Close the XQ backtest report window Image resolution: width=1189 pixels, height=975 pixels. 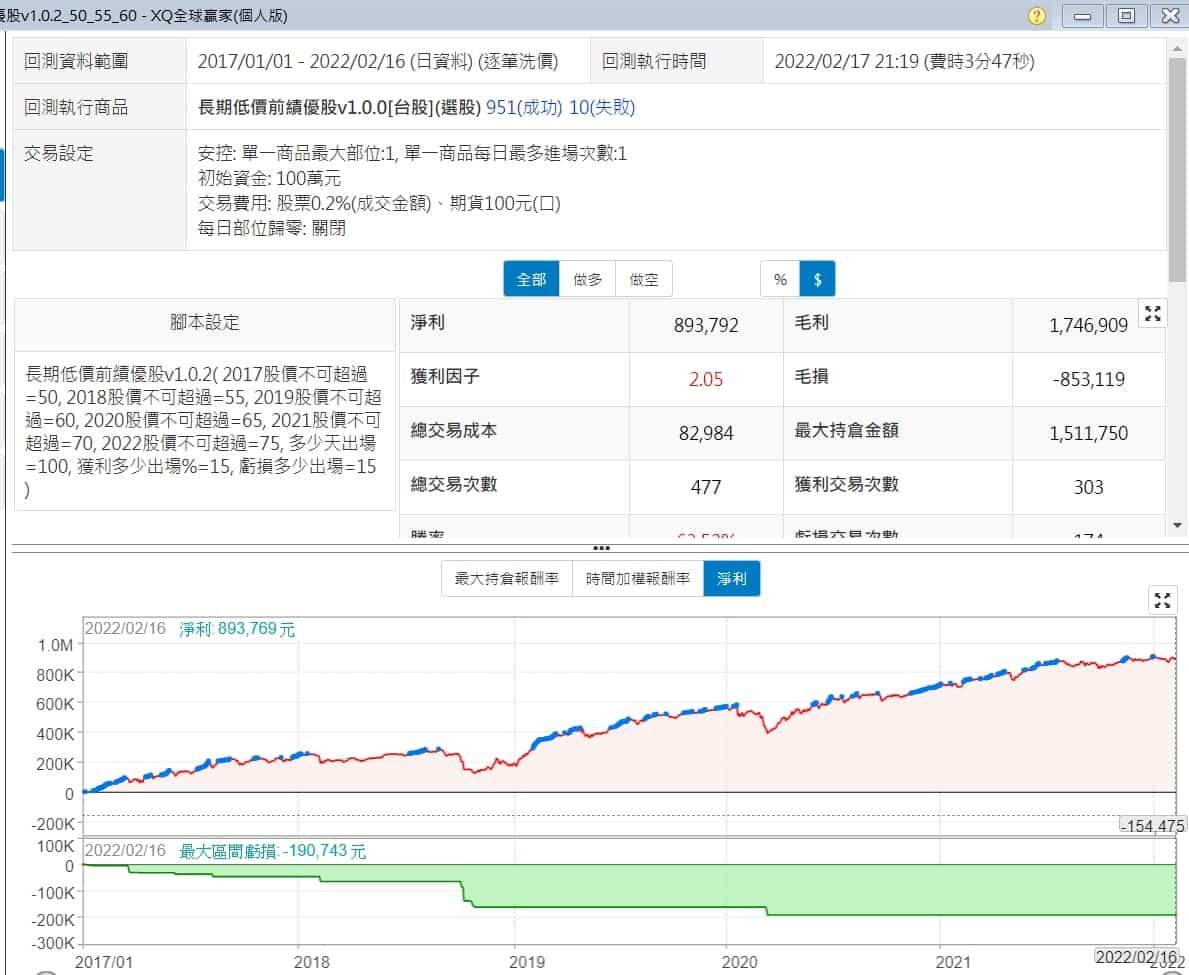(x=1167, y=16)
